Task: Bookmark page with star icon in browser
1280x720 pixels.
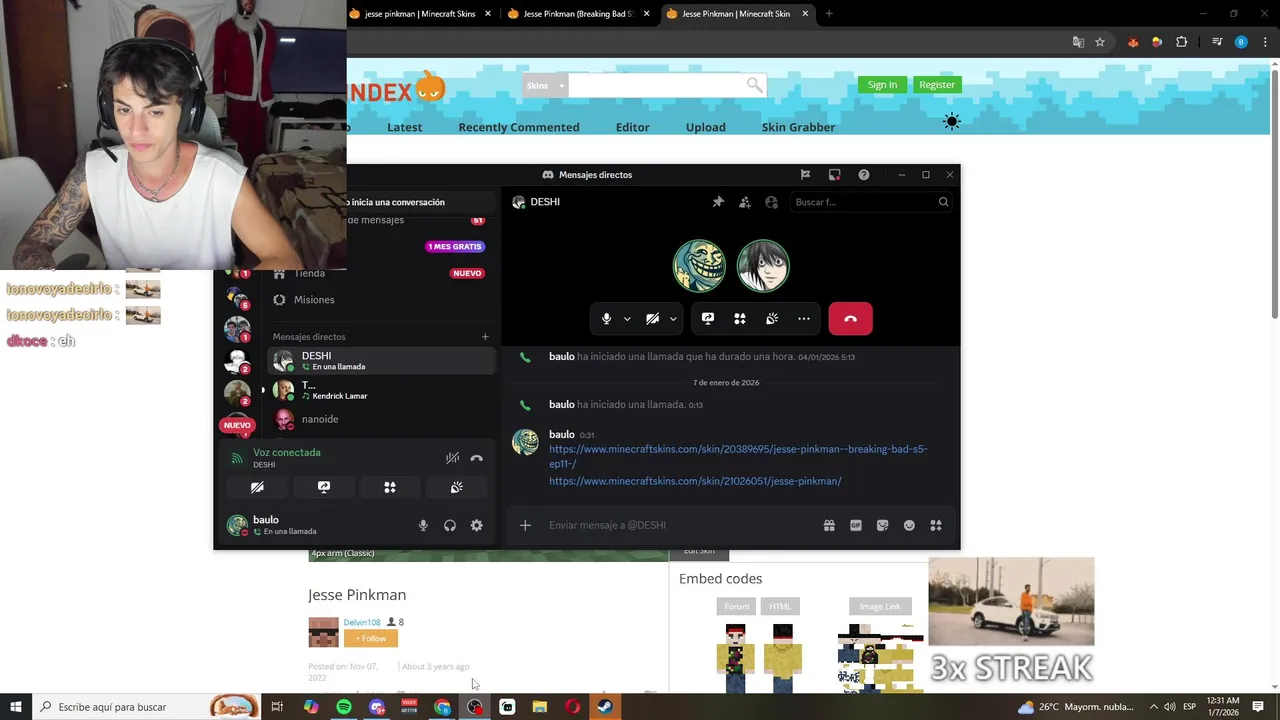Action: pos(1100,42)
